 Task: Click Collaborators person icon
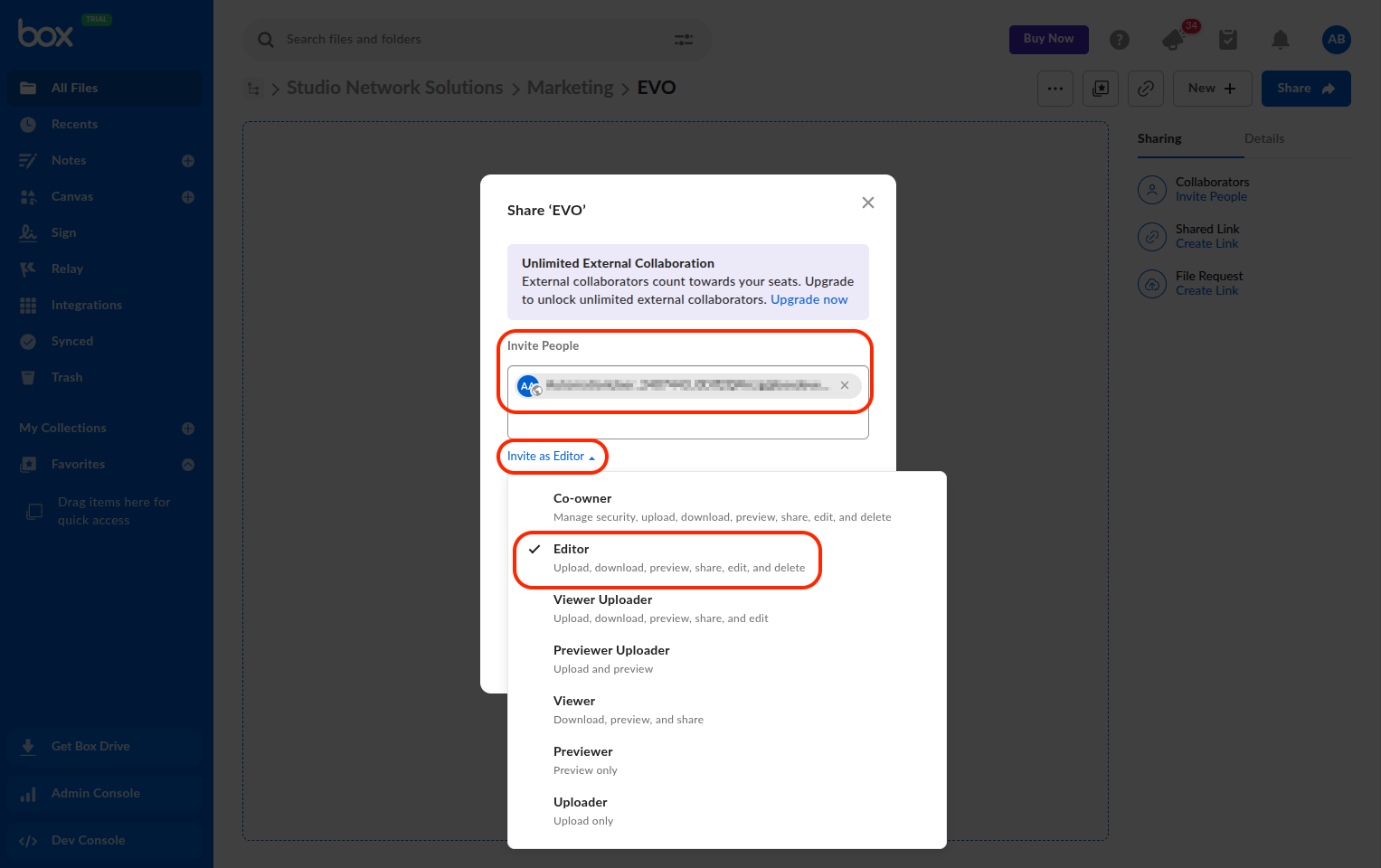click(1152, 190)
